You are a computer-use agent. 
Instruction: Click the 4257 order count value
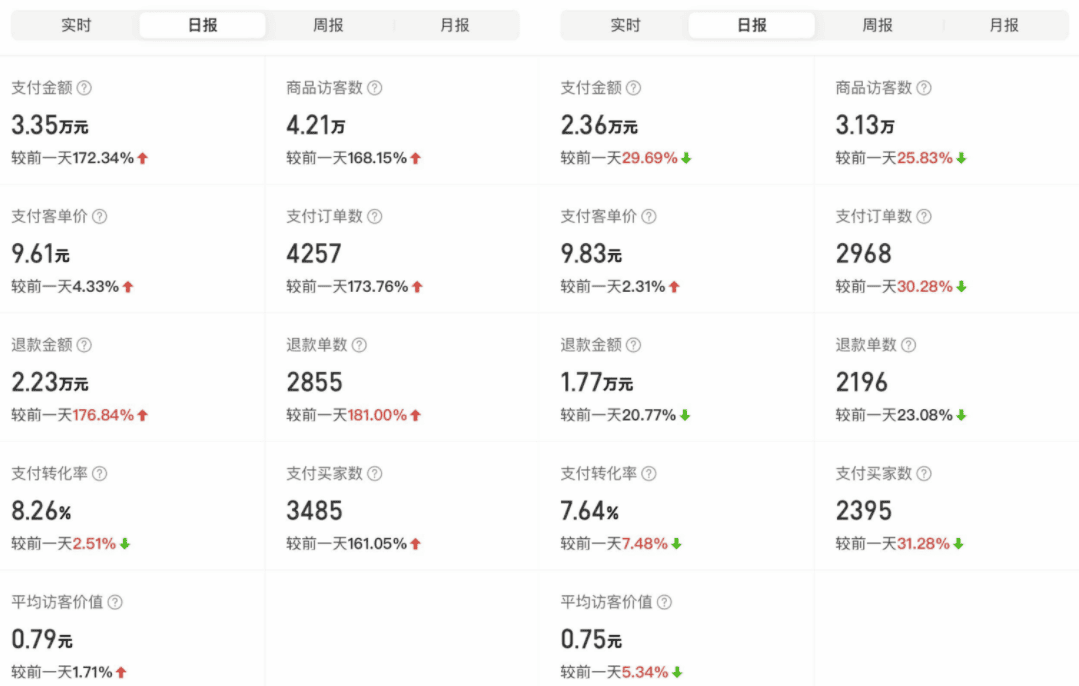pos(316,253)
